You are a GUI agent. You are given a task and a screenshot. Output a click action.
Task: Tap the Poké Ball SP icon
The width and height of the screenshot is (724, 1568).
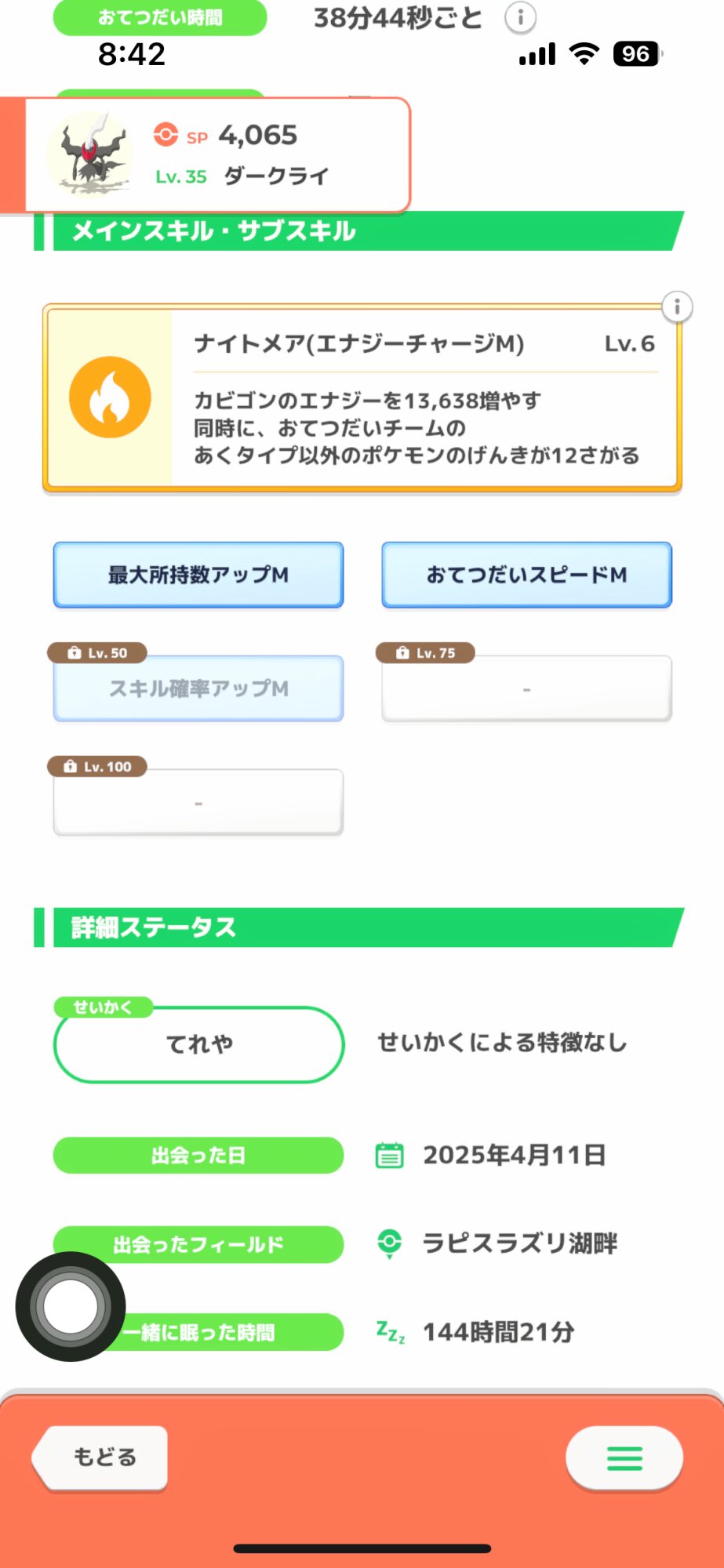click(166, 135)
